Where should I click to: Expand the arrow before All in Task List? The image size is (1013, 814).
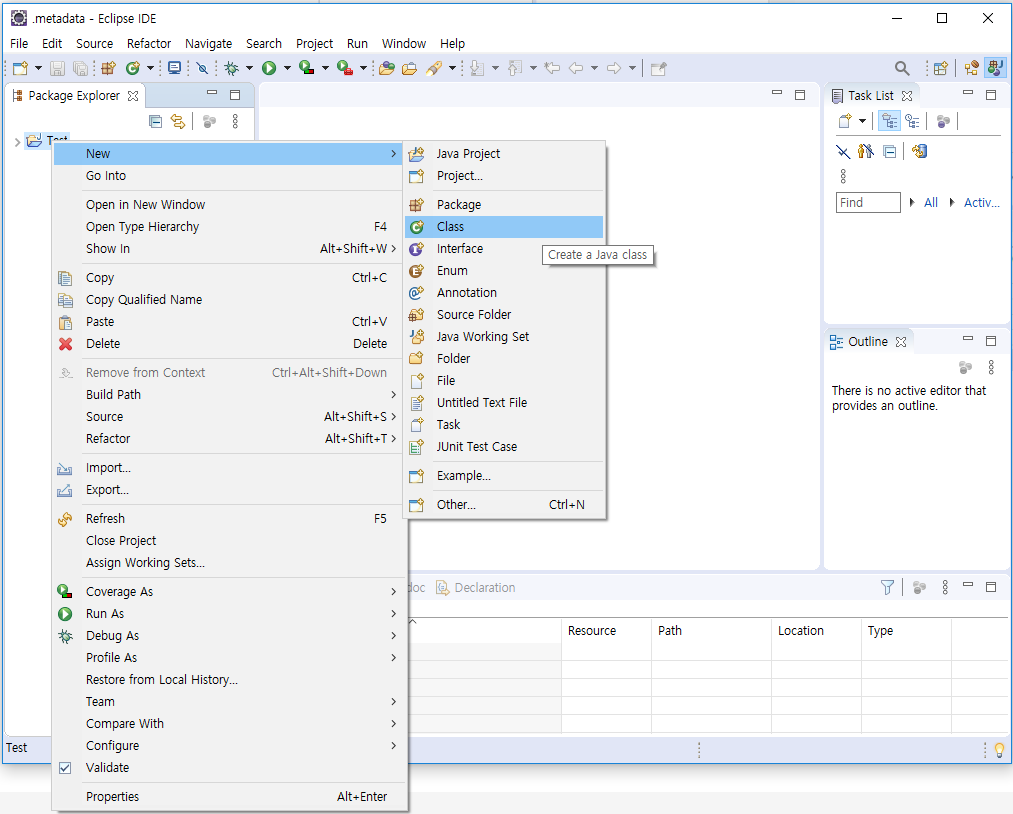pos(912,203)
